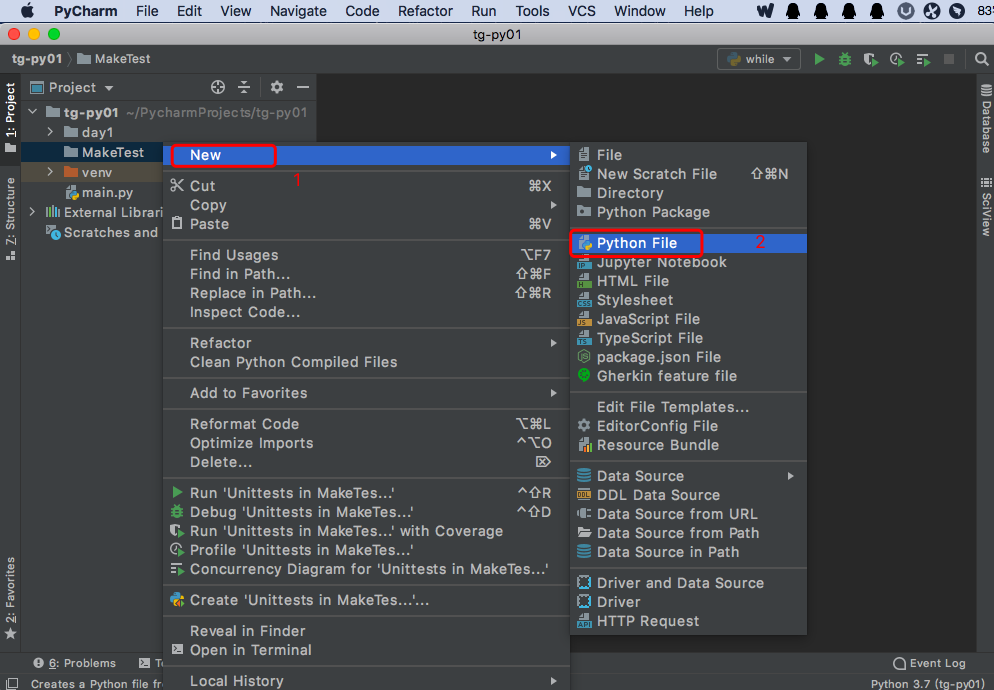994x690 pixels.
Task: Run with Coverage toolbar icon
Action: click(x=870, y=59)
